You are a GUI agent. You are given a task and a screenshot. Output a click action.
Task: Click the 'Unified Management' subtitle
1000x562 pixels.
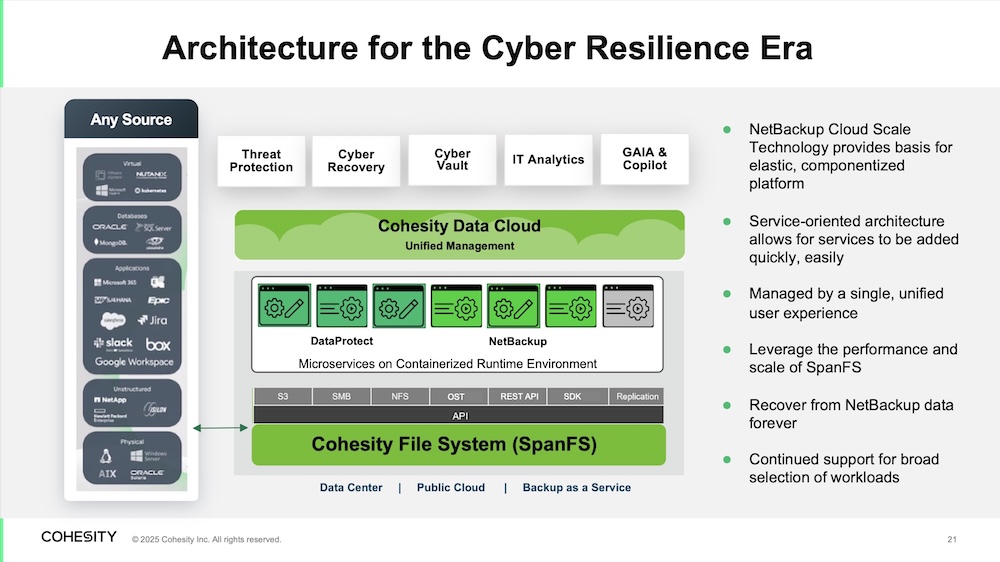[x=460, y=246]
